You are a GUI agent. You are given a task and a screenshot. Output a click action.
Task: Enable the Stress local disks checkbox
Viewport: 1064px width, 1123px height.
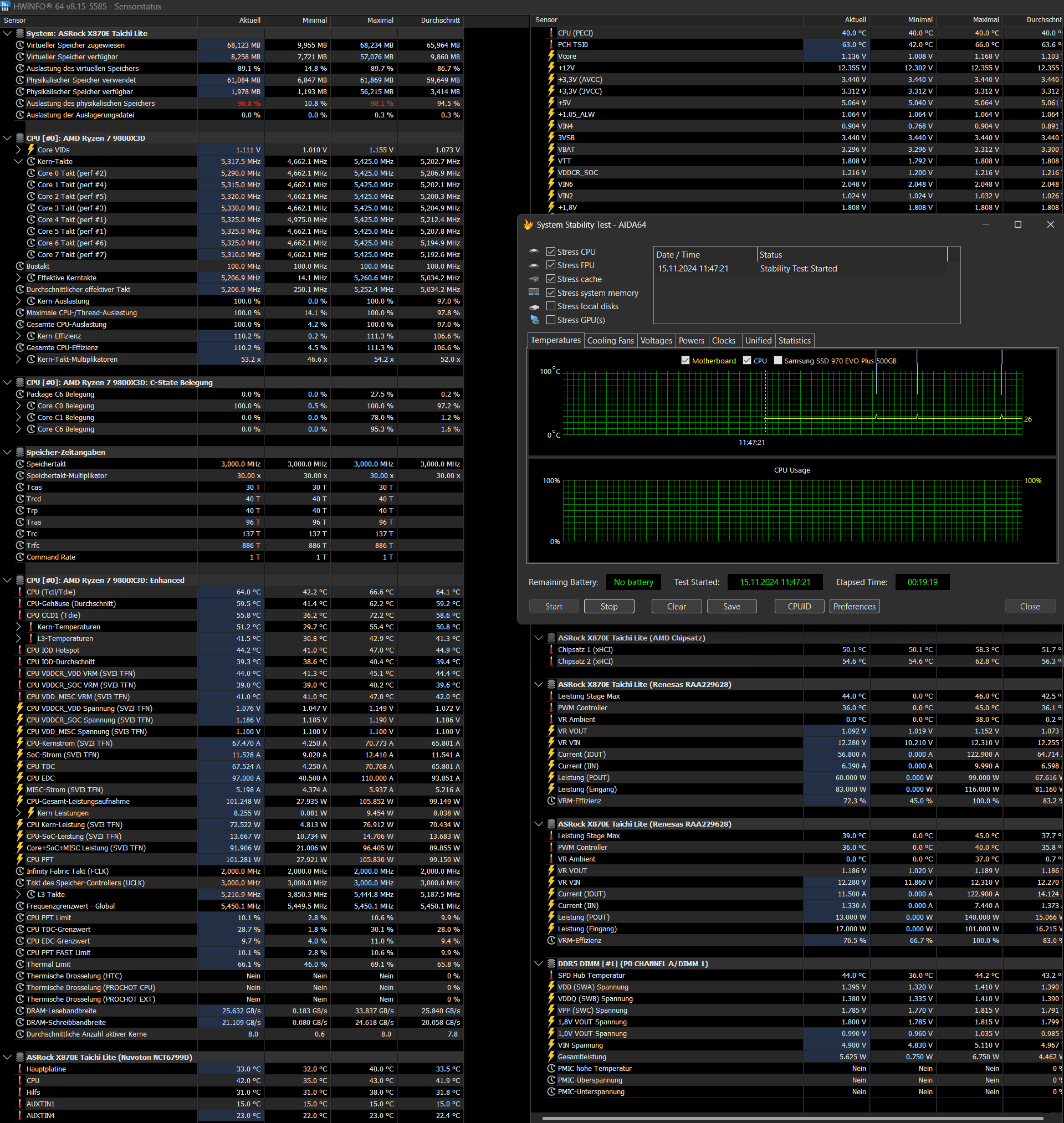(551, 306)
